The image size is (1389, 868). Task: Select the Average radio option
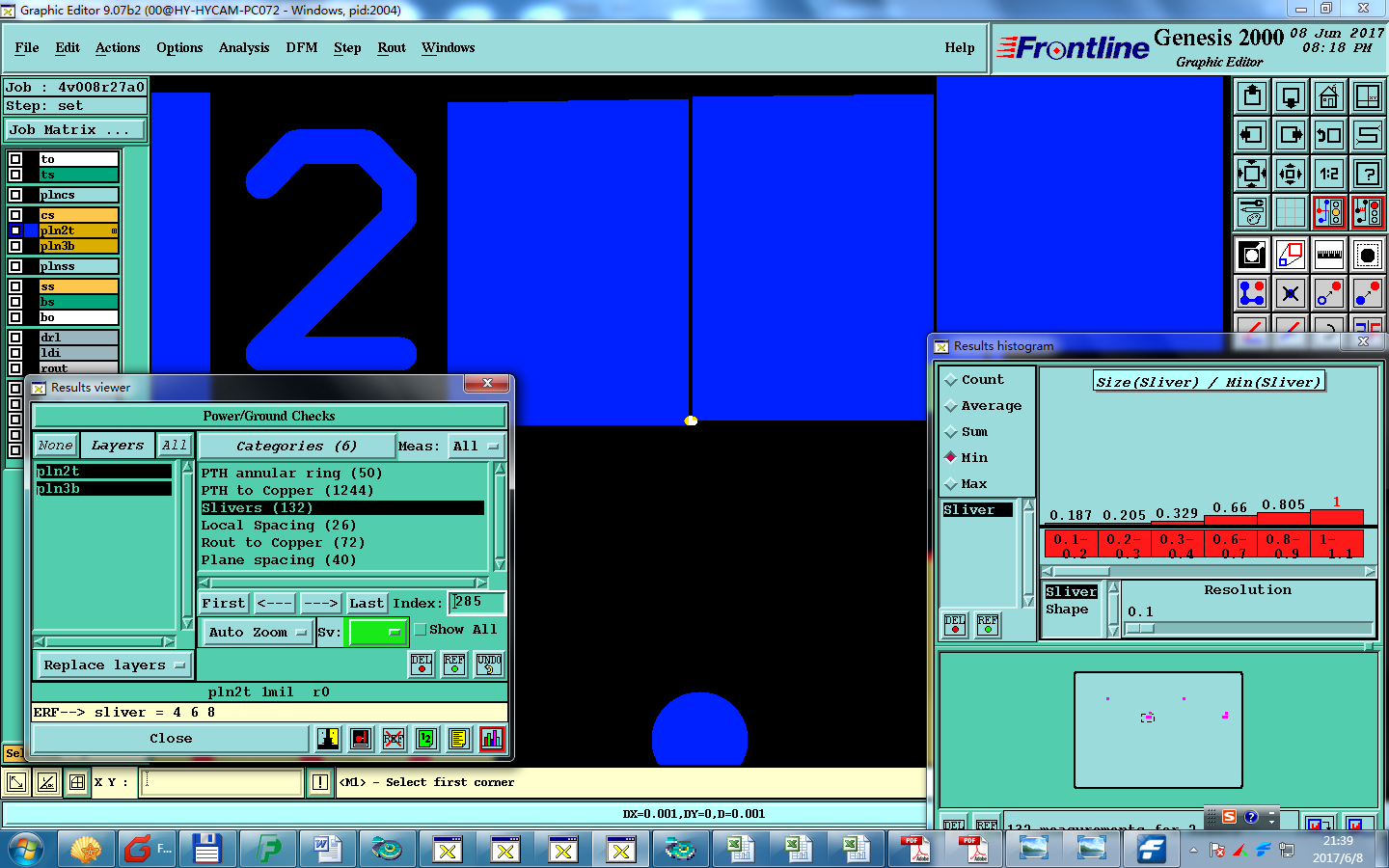pos(951,406)
